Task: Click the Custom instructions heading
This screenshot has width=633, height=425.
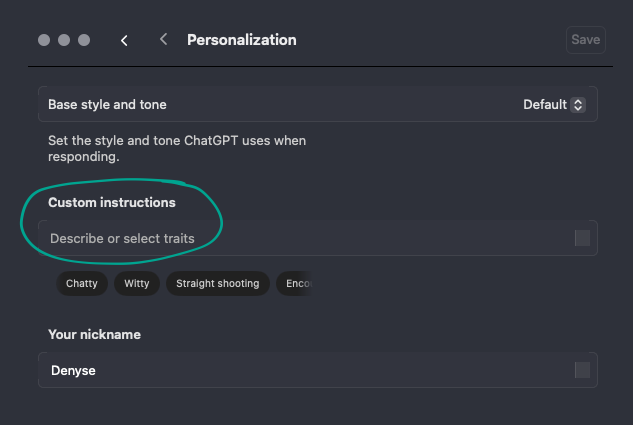Action: click(112, 203)
